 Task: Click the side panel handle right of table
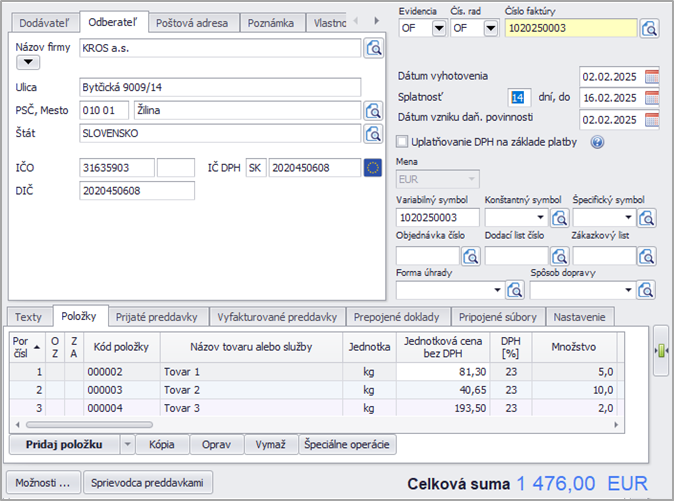661,351
